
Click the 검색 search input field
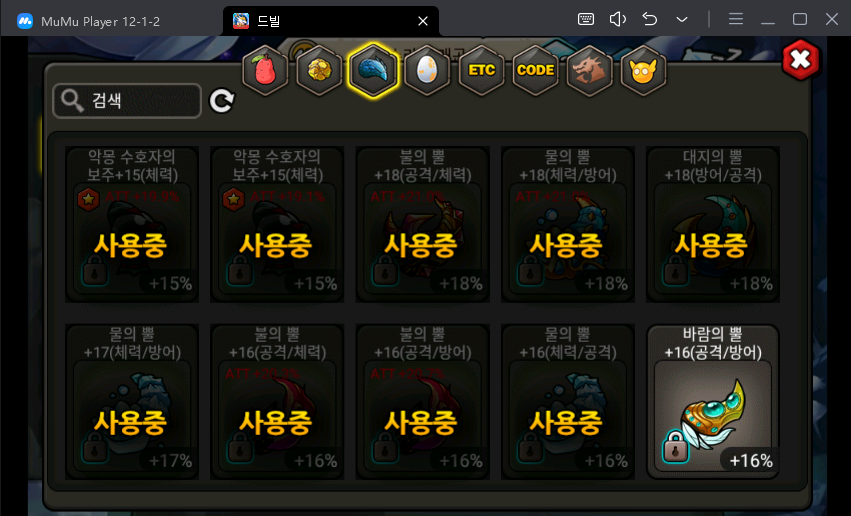point(127,101)
